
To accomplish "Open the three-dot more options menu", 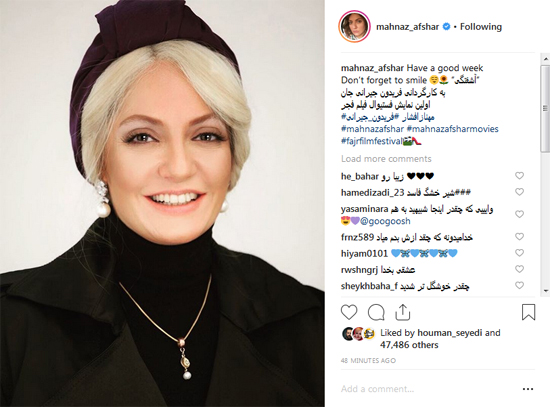I will click(x=528, y=389).
